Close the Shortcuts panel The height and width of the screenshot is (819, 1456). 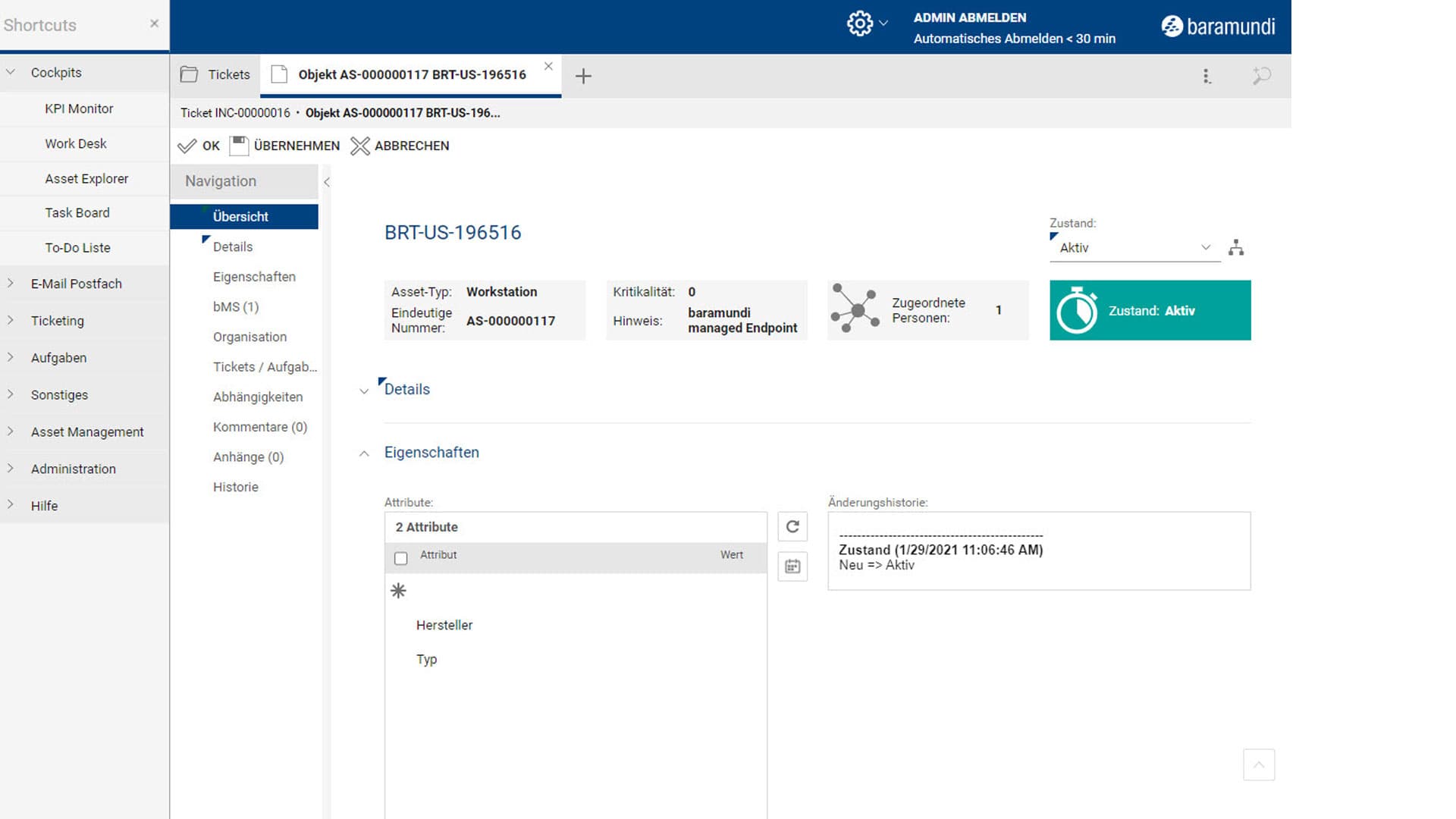pos(154,24)
